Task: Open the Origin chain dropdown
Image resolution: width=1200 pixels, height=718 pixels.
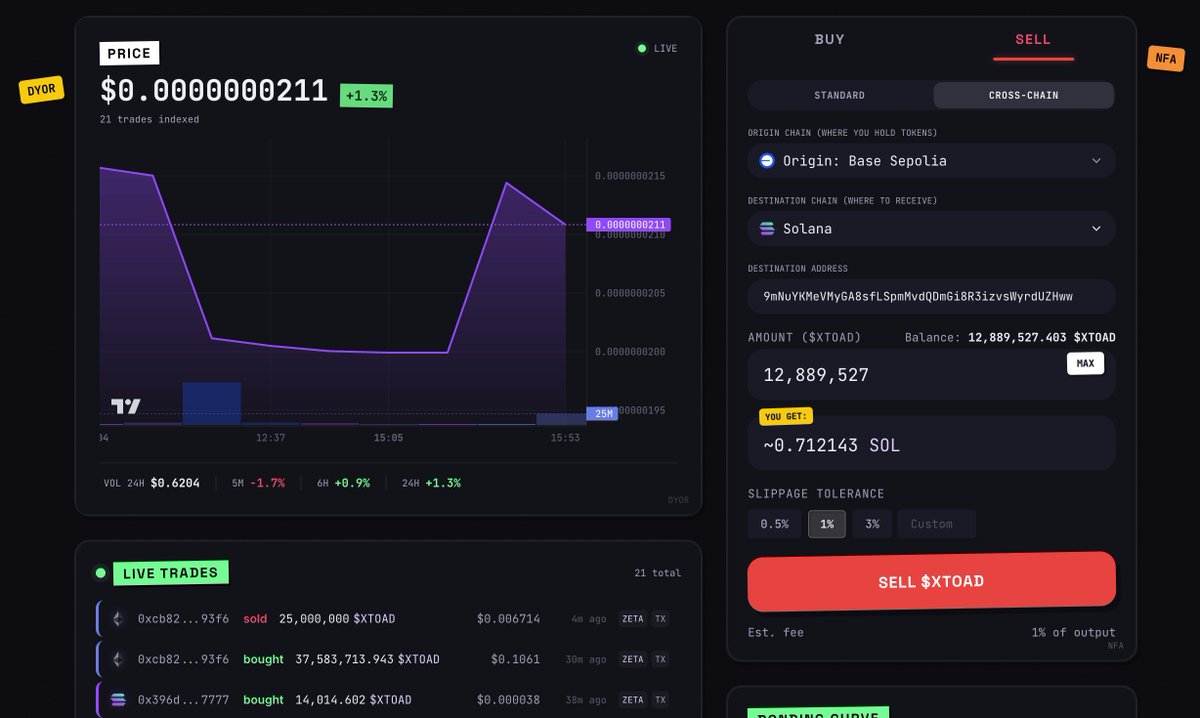Action: click(932, 161)
